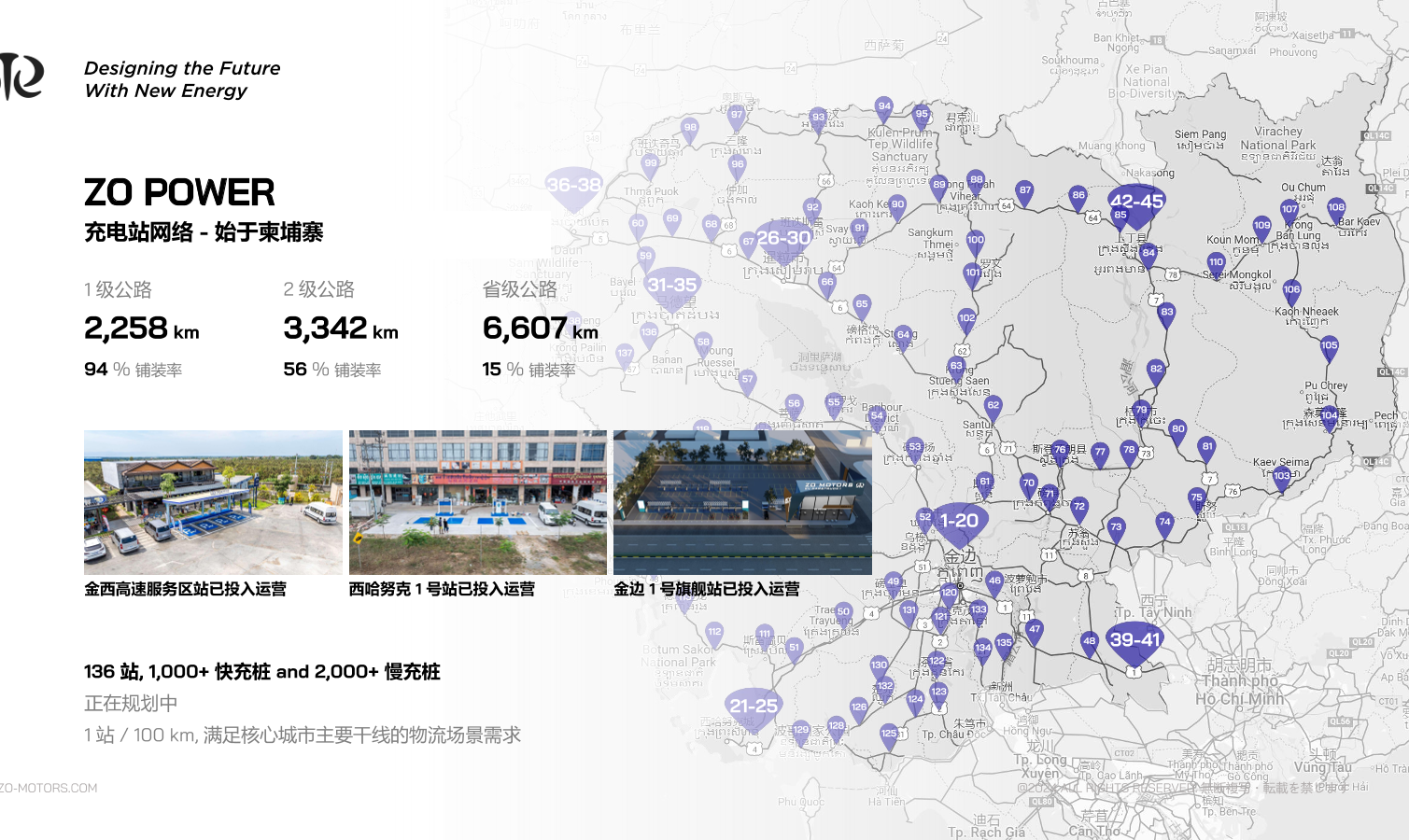Click the "136 站, 1,000+ 快充桩" line
Viewport: 1409px width, 840px height.
point(261,672)
